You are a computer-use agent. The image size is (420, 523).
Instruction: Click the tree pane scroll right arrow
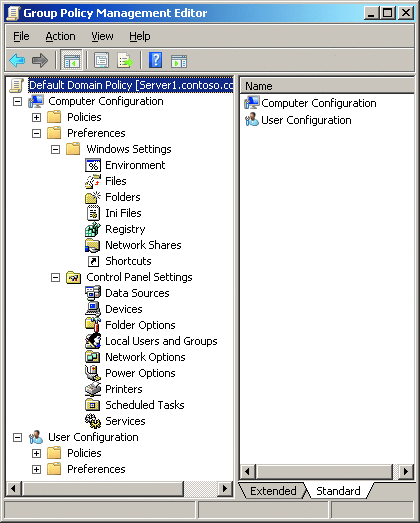click(225, 489)
